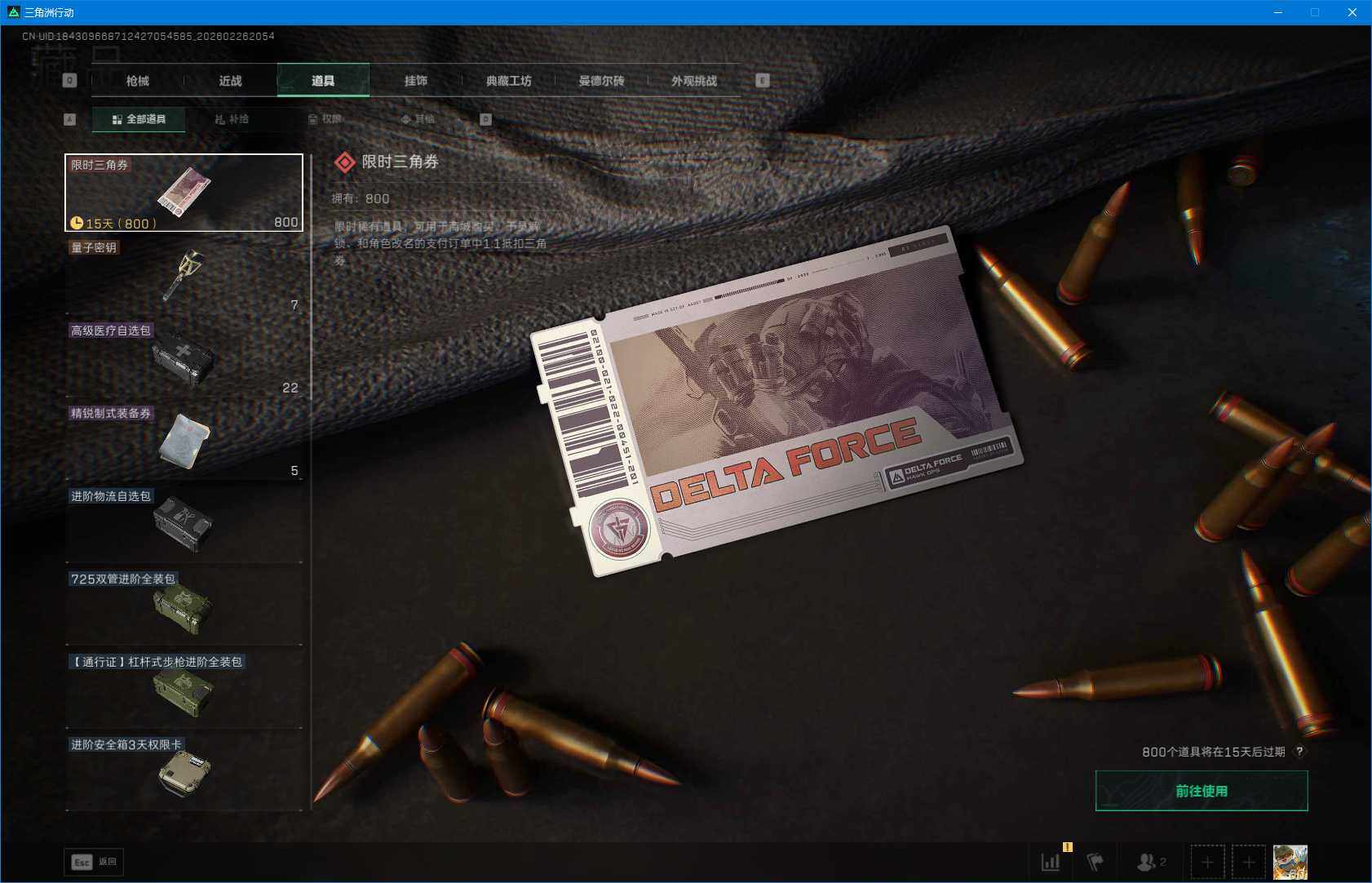Select the 高级医疗自选包 item
This screenshot has height=883, width=1372.
[x=184, y=359]
